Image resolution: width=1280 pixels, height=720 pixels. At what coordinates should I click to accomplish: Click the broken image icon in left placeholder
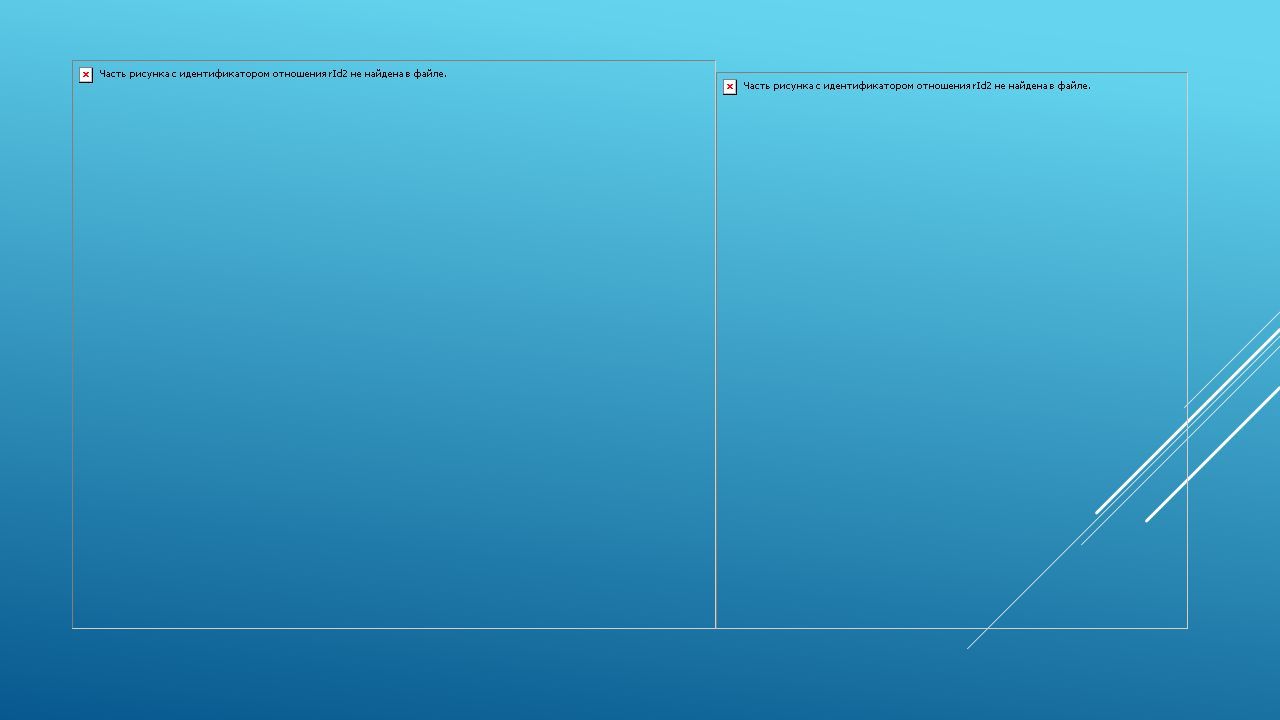(x=86, y=75)
